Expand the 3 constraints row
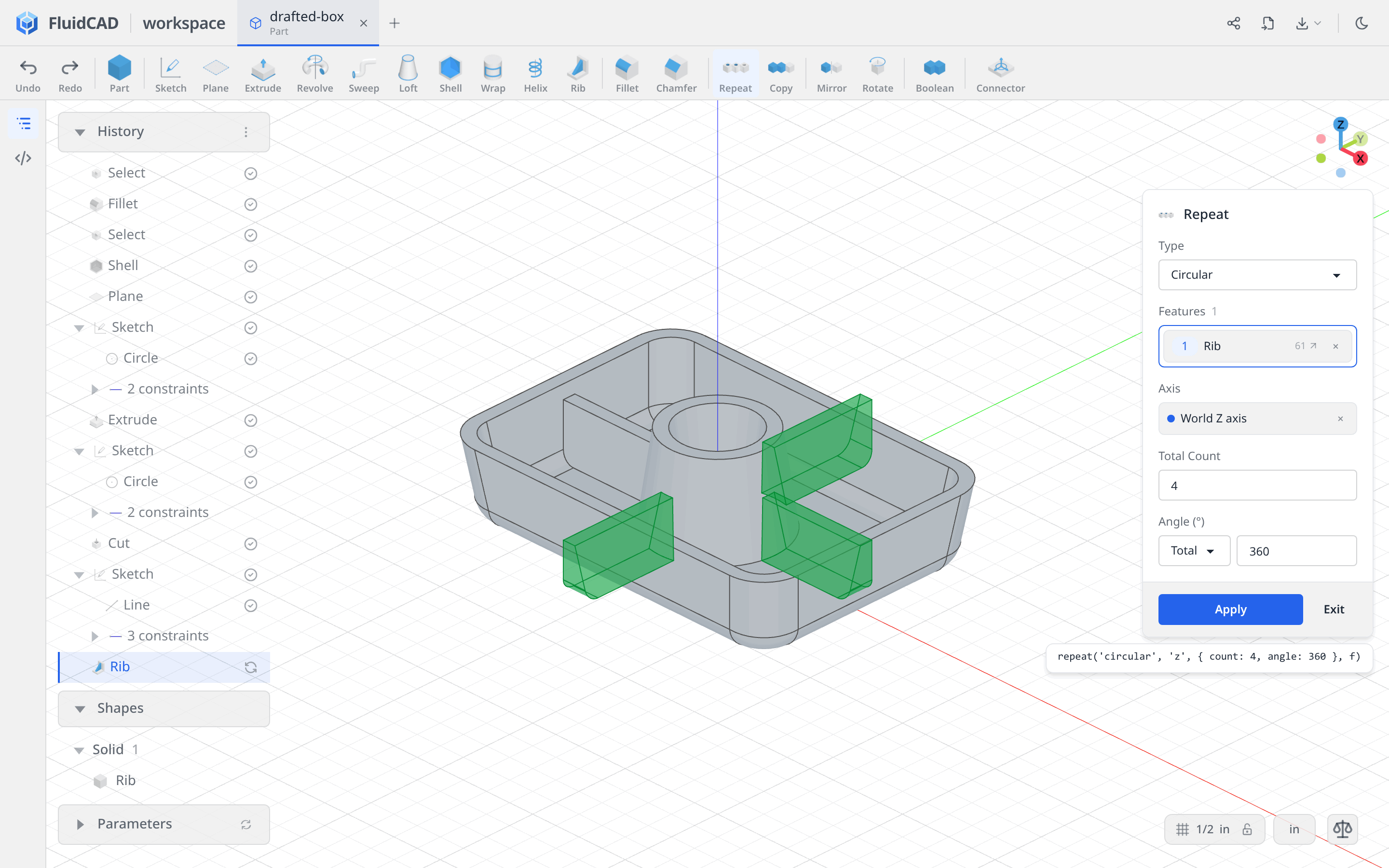The height and width of the screenshot is (868, 1389). (x=95, y=636)
